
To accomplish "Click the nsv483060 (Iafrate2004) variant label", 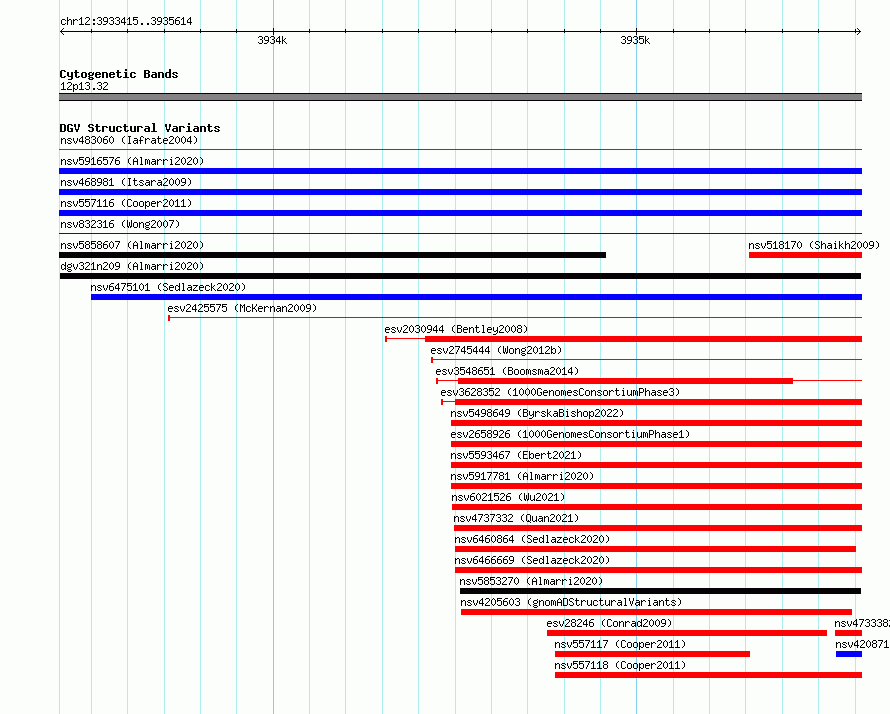I will [x=129, y=140].
